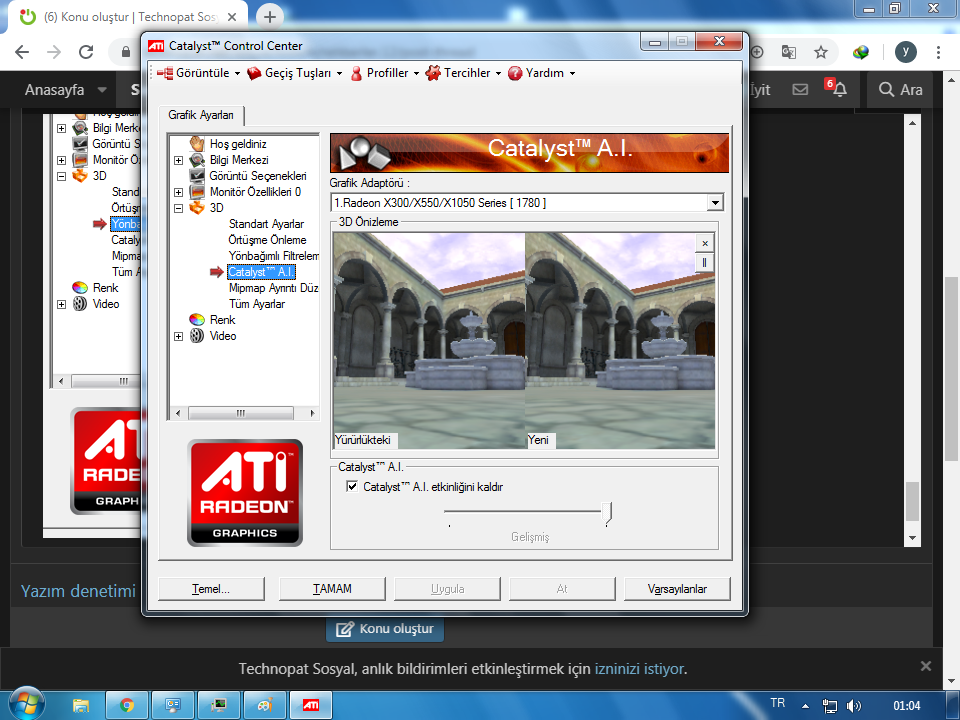Open the Grafik Adaptörü dropdown
Screen dimensions: 960x720
(714, 203)
